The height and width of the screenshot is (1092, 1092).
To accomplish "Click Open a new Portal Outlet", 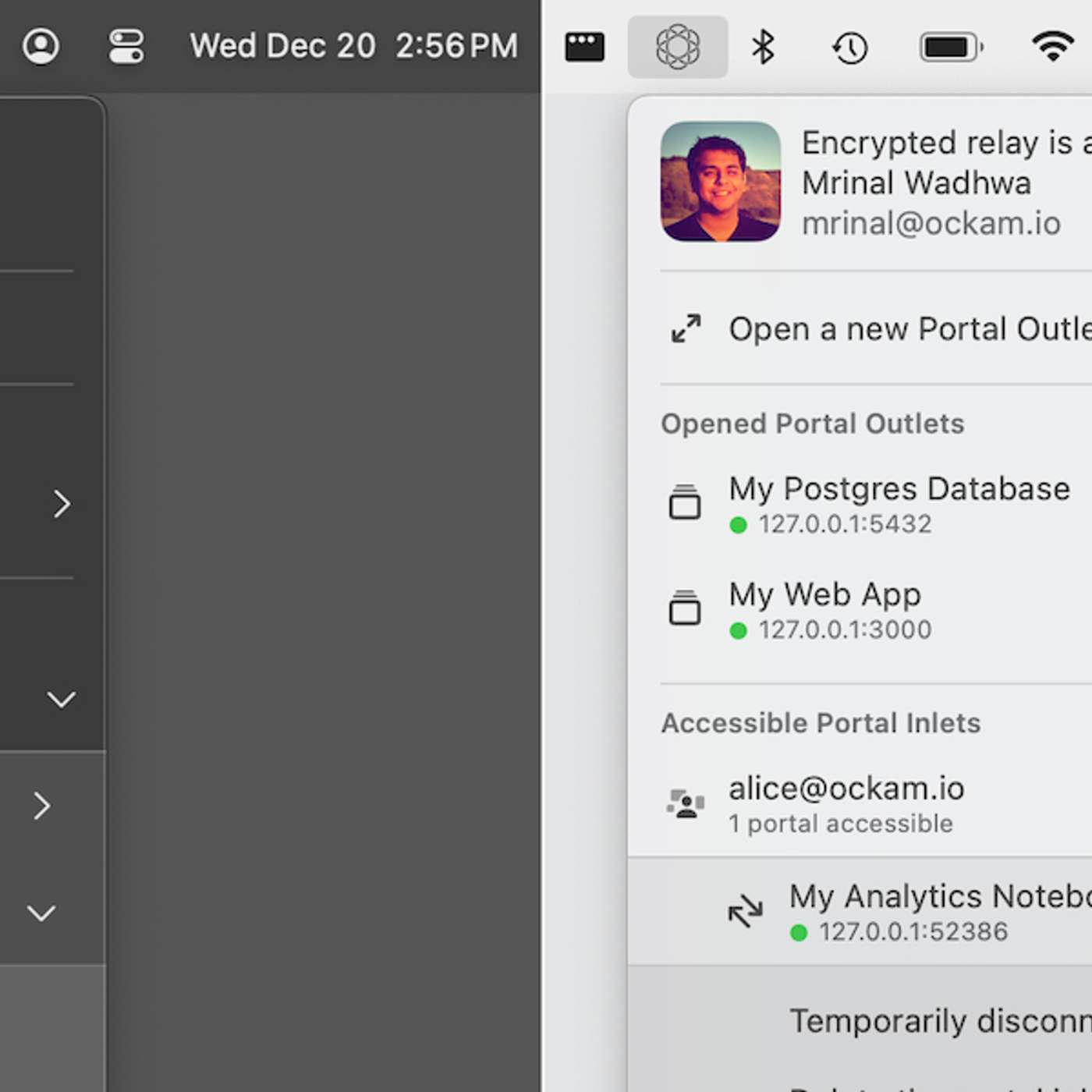I will [x=909, y=328].
